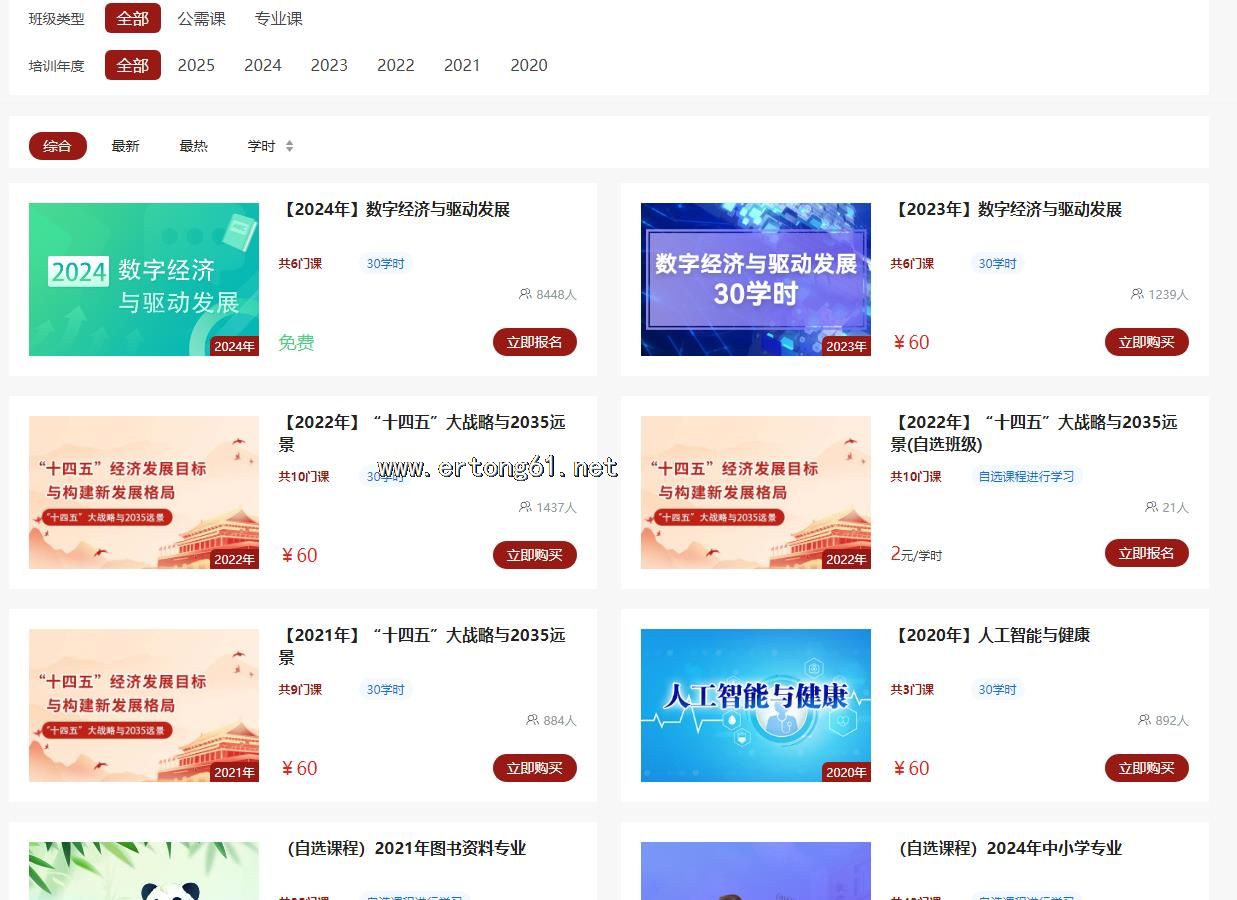The image size is (1237, 900).
Task: Click 自选课程进行学习 tag on 2022 course
Action: [x=1026, y=477]
